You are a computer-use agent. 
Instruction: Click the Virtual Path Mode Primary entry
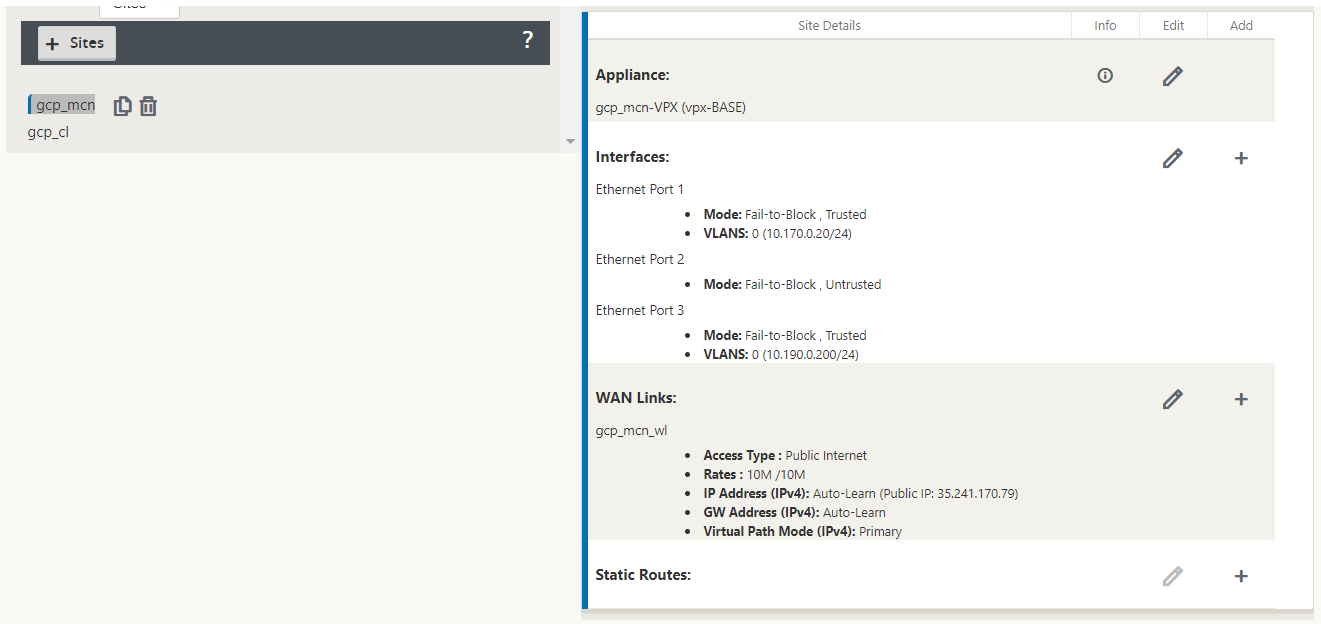(x=802, y=531)
